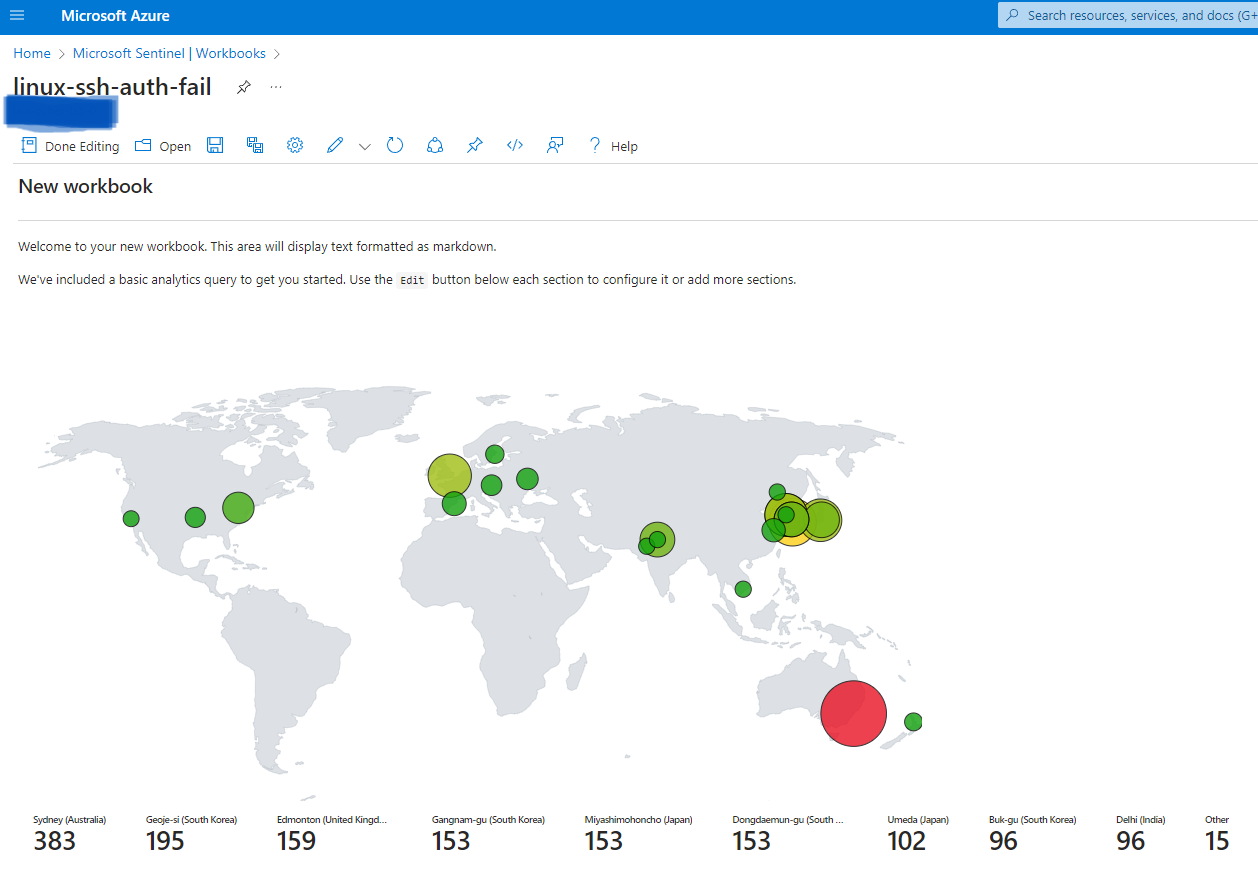Screen dimensions: 1258x869
Task: Open the ellipsis more options next to title
Action: click(276, 87)
